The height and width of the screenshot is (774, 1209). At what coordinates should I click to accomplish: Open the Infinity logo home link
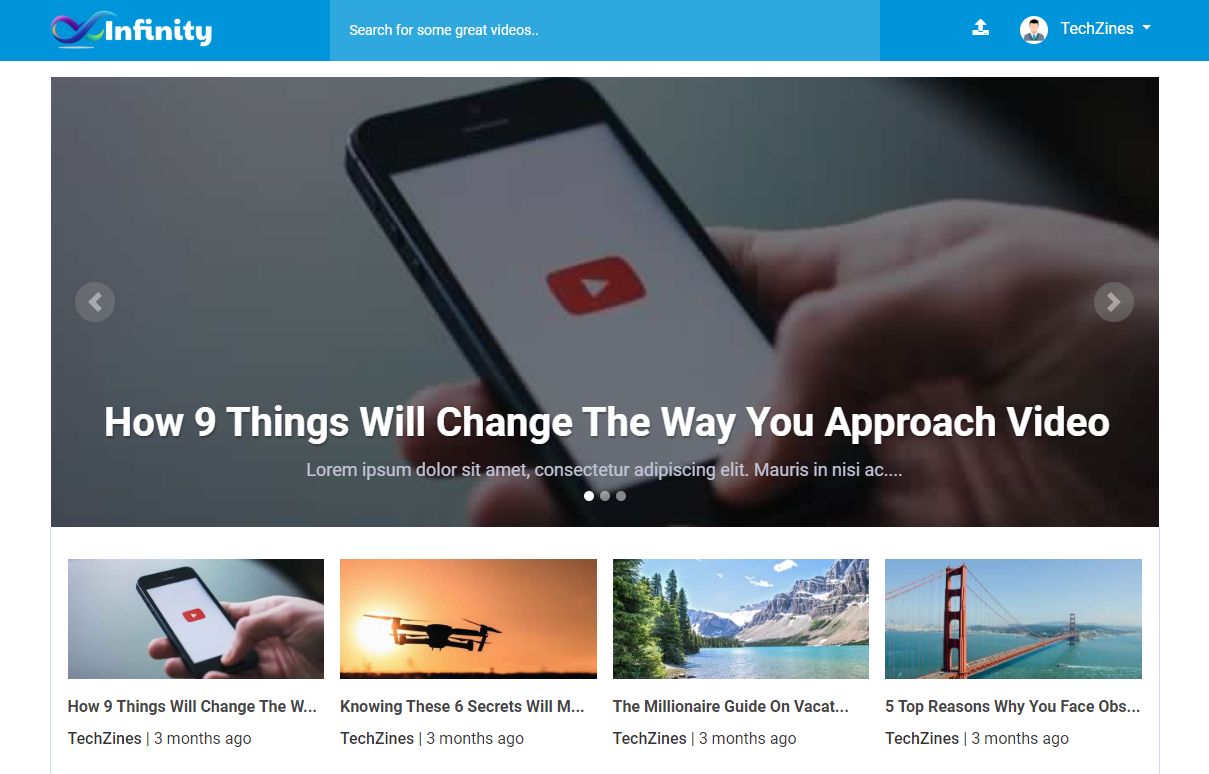click(x=131, y=30)
